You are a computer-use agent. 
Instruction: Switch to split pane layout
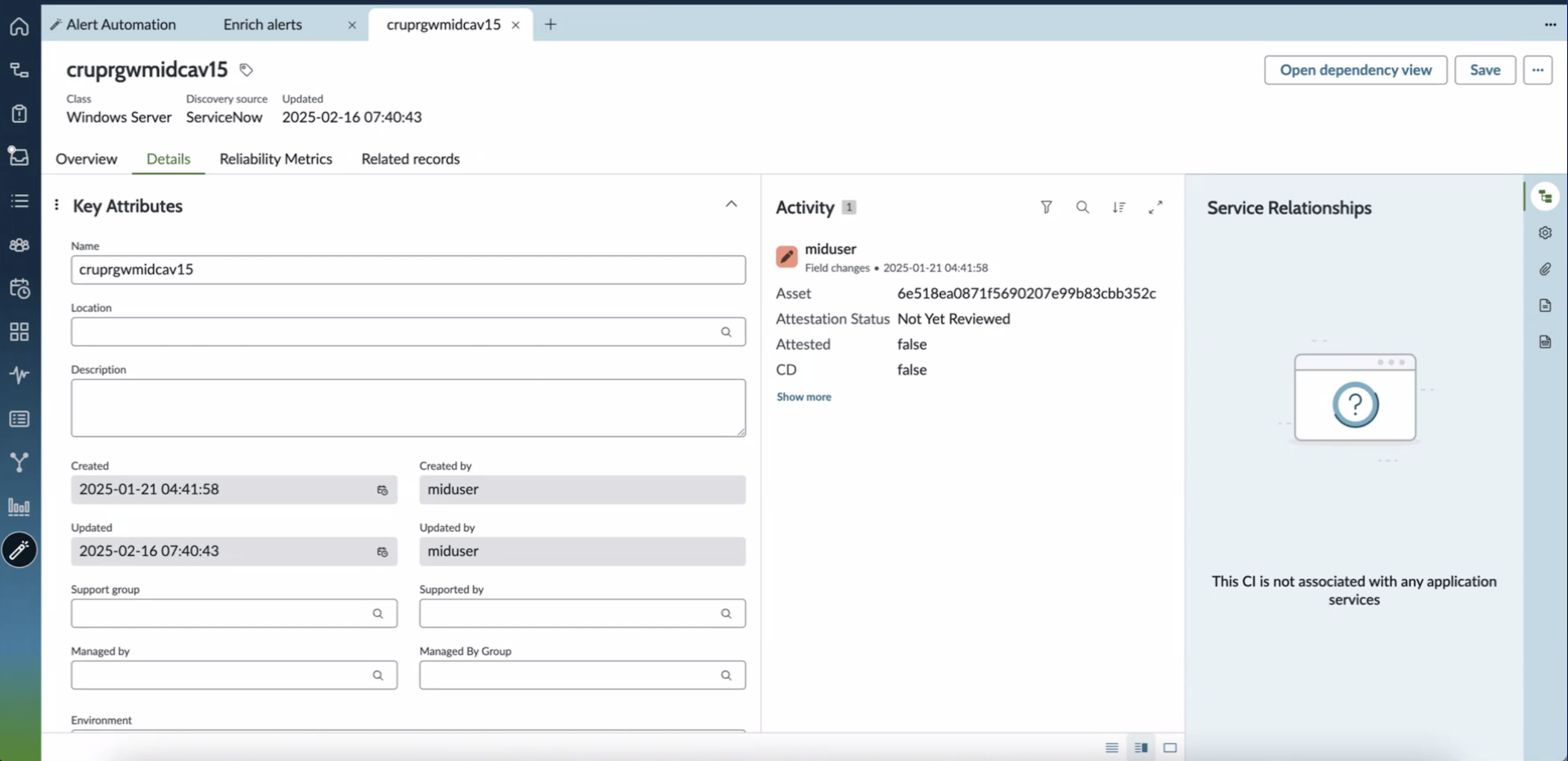click(x=1141, y=748)
